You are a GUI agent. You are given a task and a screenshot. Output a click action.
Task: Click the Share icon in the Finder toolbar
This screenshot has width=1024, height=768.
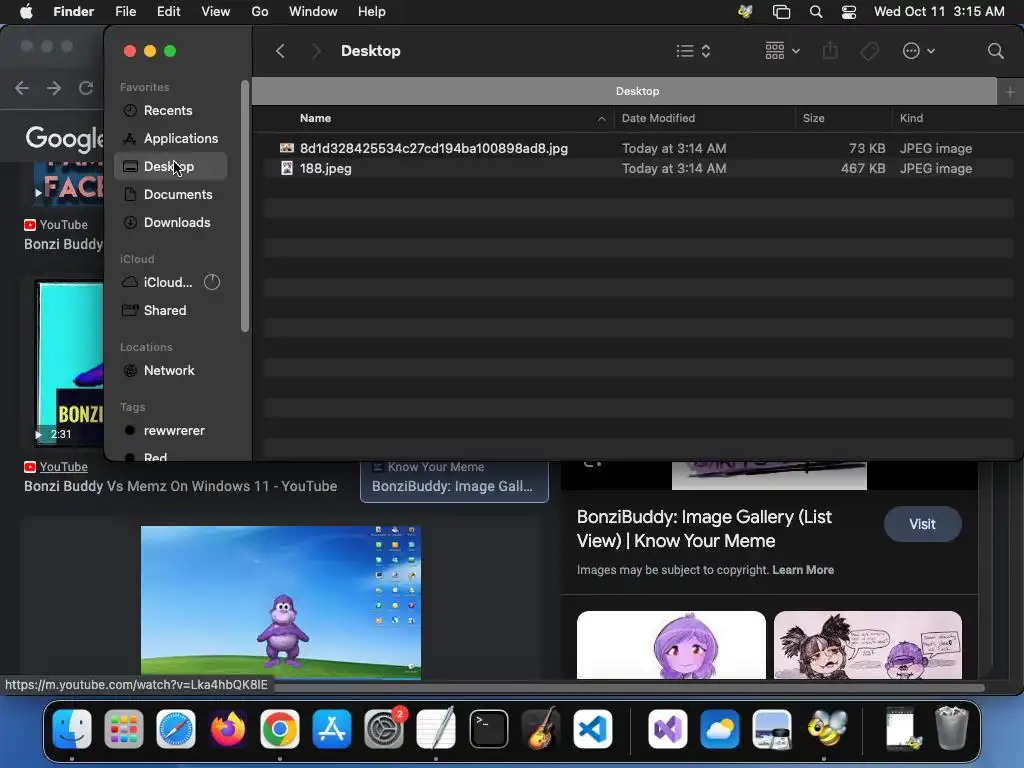tap(830, 51)
